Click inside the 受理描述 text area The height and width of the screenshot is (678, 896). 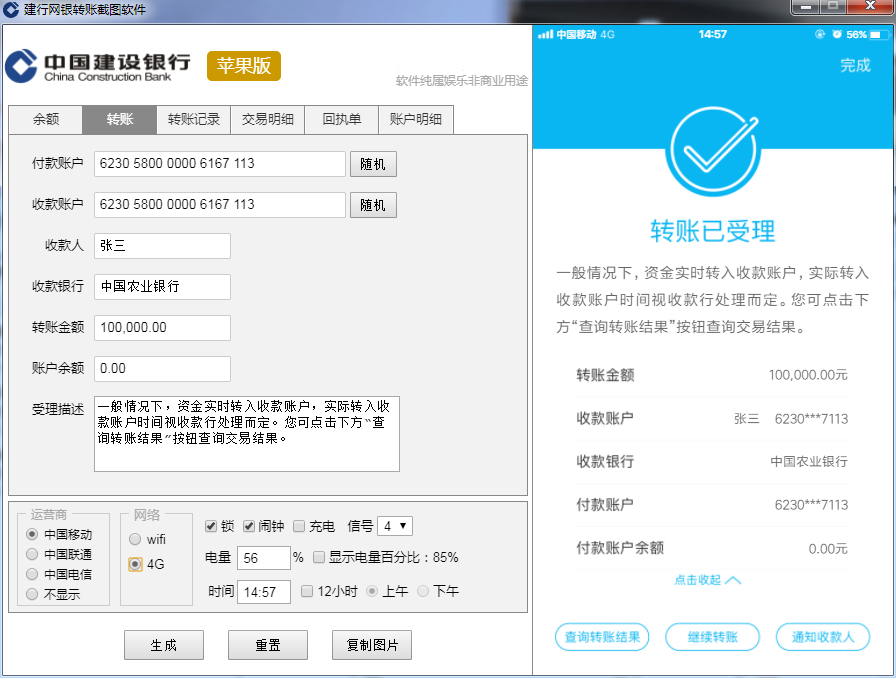click(247, 434)
